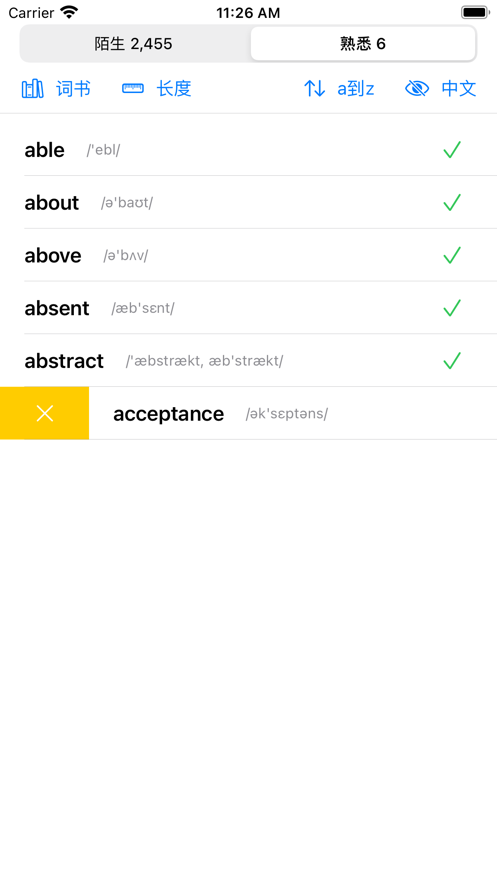Tap the Wi-Fi icon in status bar
Screen dimensions: 497x883
(x=69, y=12)
